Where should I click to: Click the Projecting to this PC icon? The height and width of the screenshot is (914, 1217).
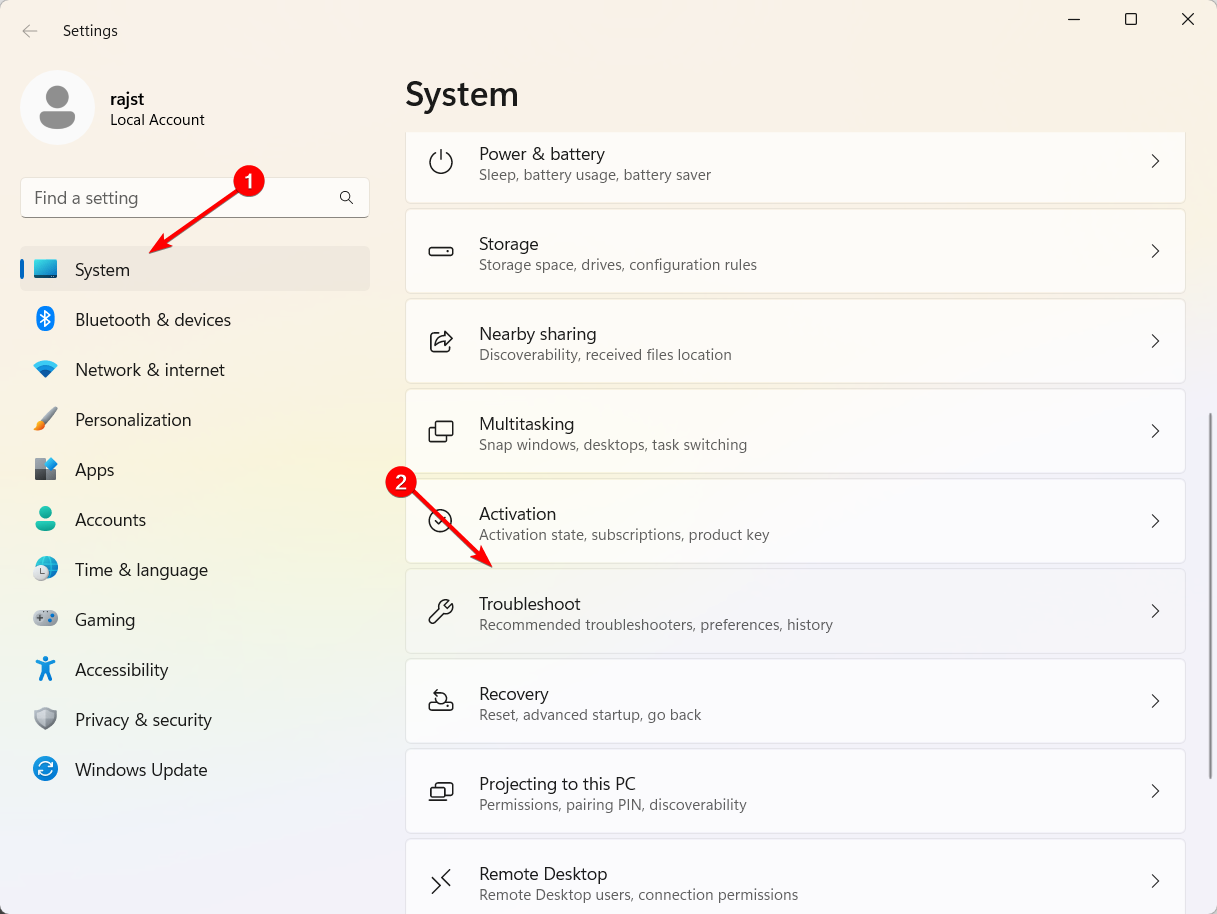(441, 791)
